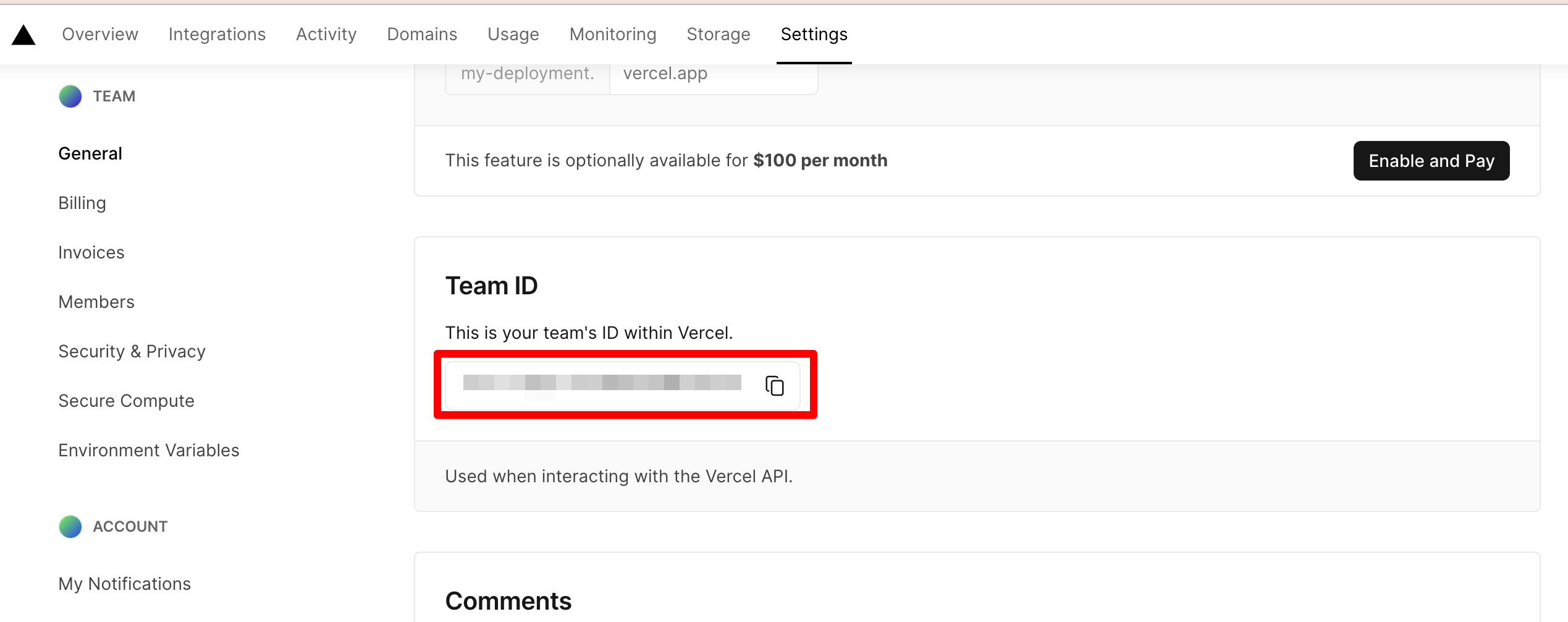Copy the Team ID to clipboard
Image resolution: width=1568 pixels, height=622 pixels.
point(774,386)
